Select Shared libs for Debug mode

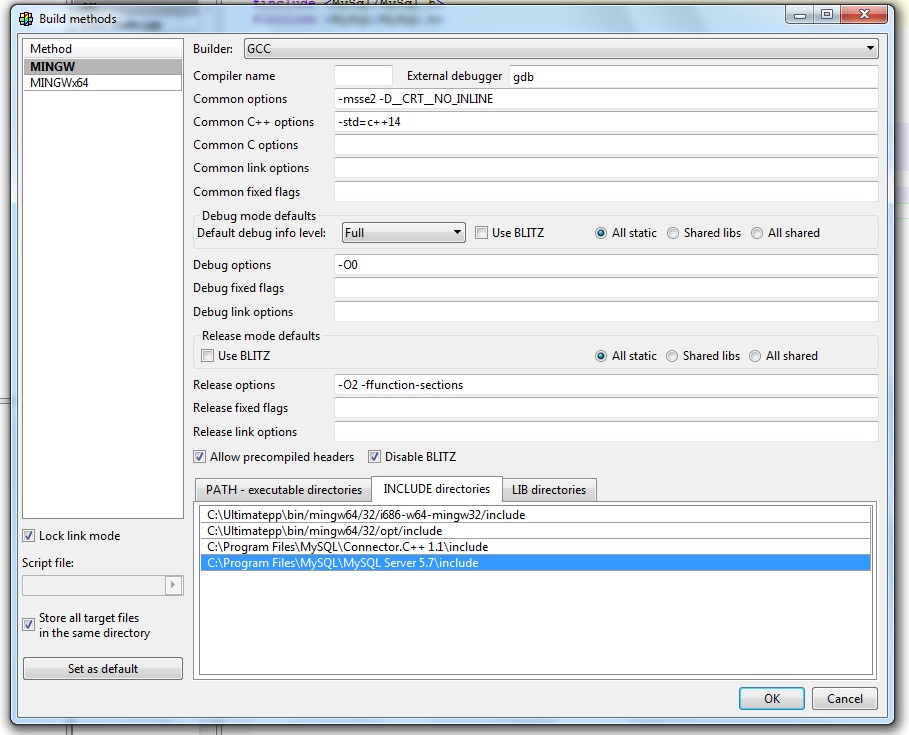pos(673,233)
